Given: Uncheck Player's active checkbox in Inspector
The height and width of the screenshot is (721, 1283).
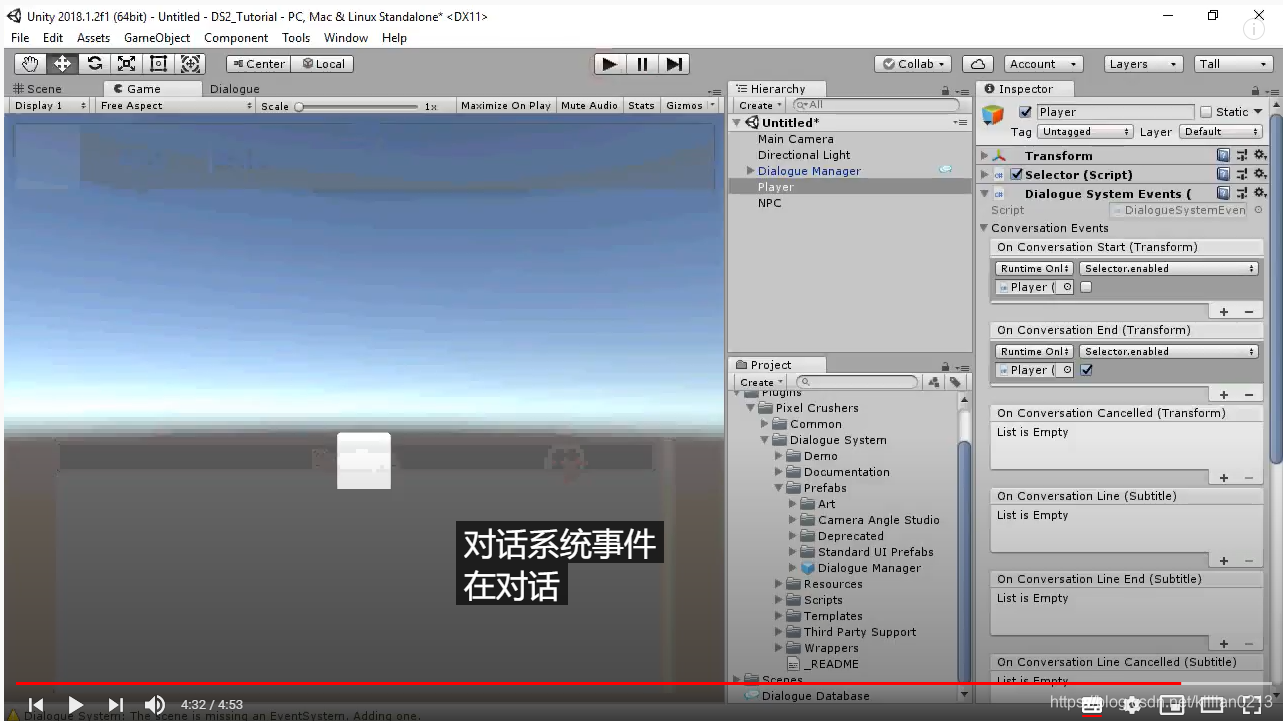Looking at the screenshot, I should [x=1026, y=111].
